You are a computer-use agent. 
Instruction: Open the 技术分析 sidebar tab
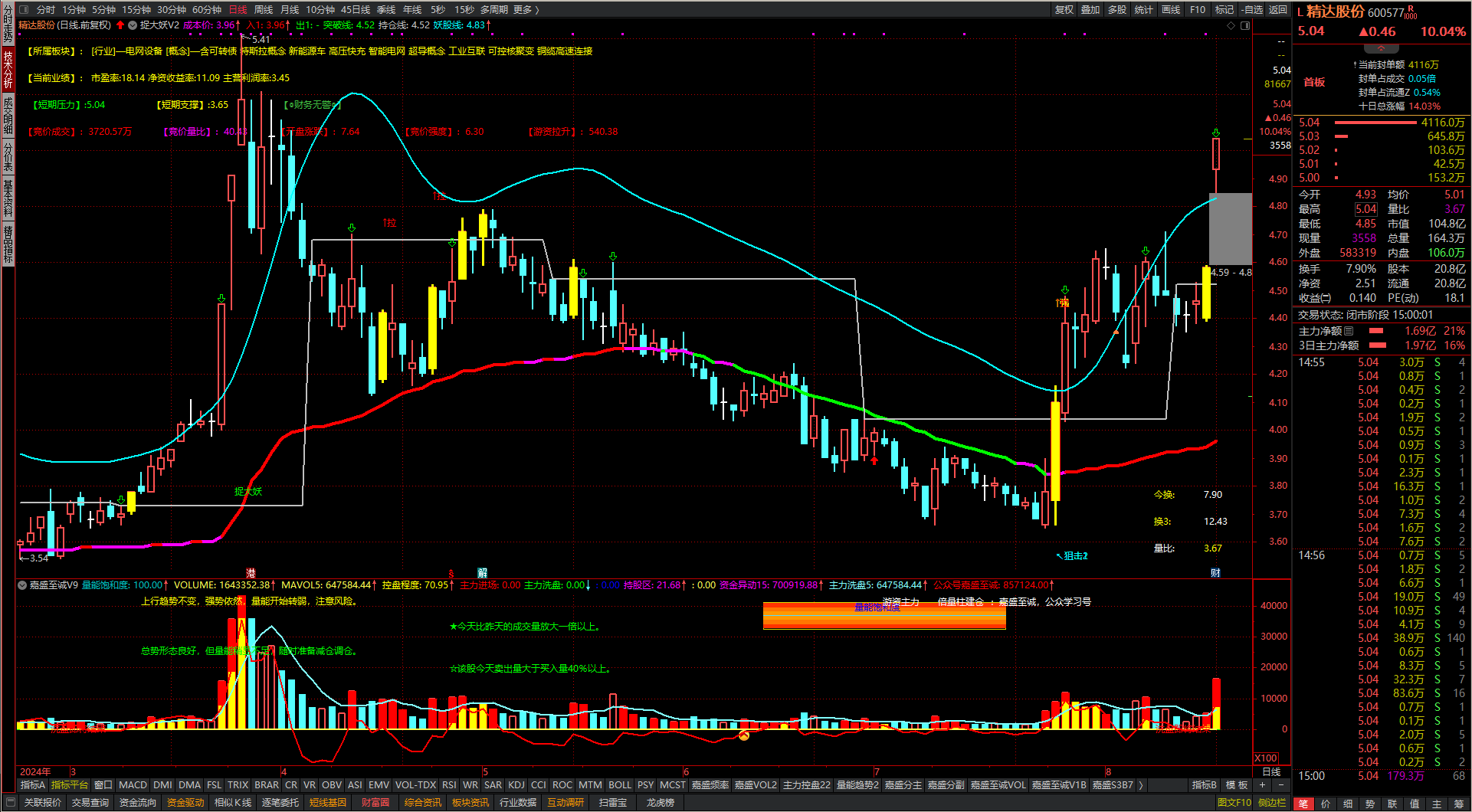[x=8, y=70]
